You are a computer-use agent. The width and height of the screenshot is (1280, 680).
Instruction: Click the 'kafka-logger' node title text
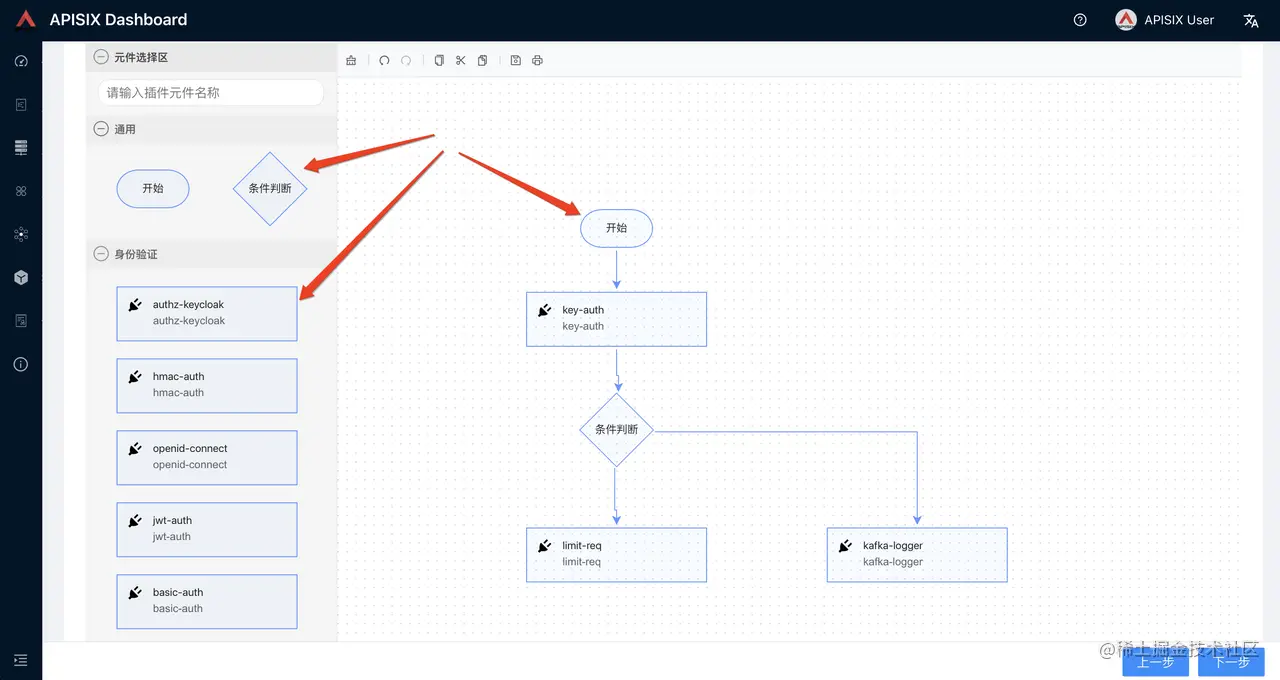(x=893, y=546)
